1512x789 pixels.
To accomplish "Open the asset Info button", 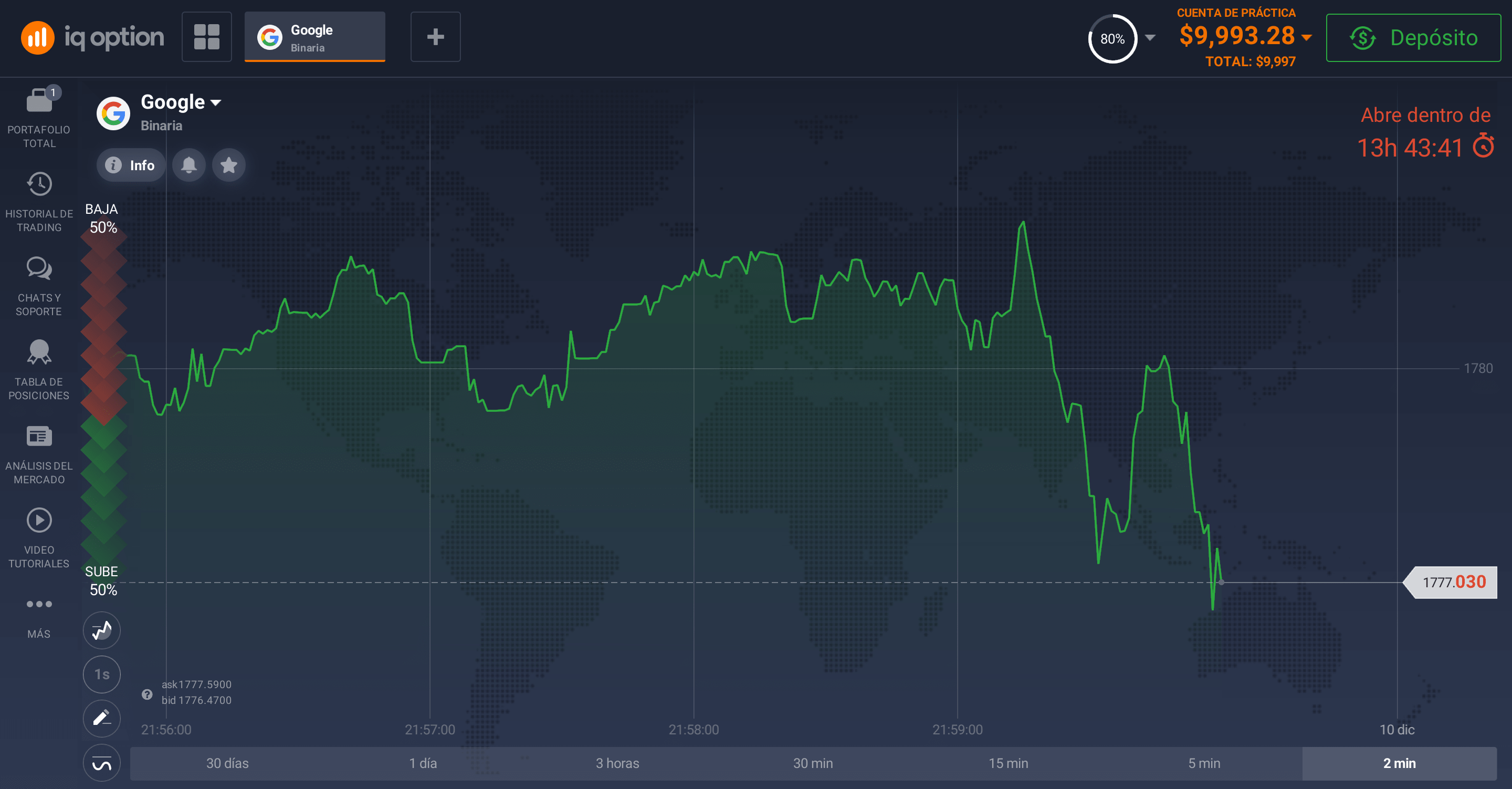I will pyautogui.click(x=130, y=165).
